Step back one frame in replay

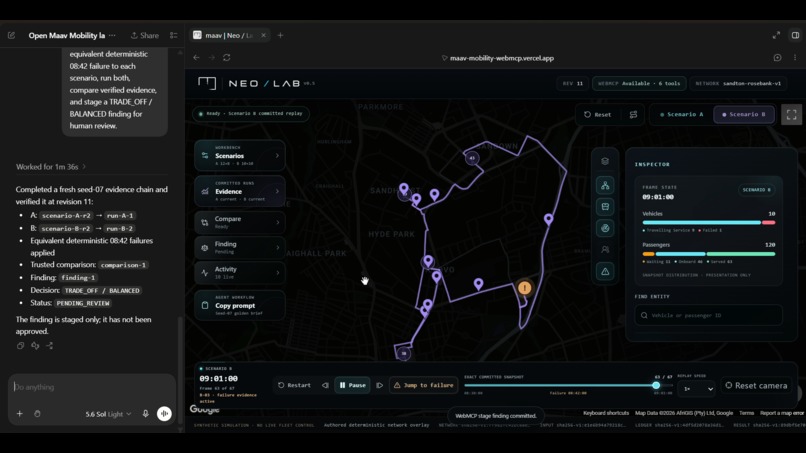[x=325, y=385]
